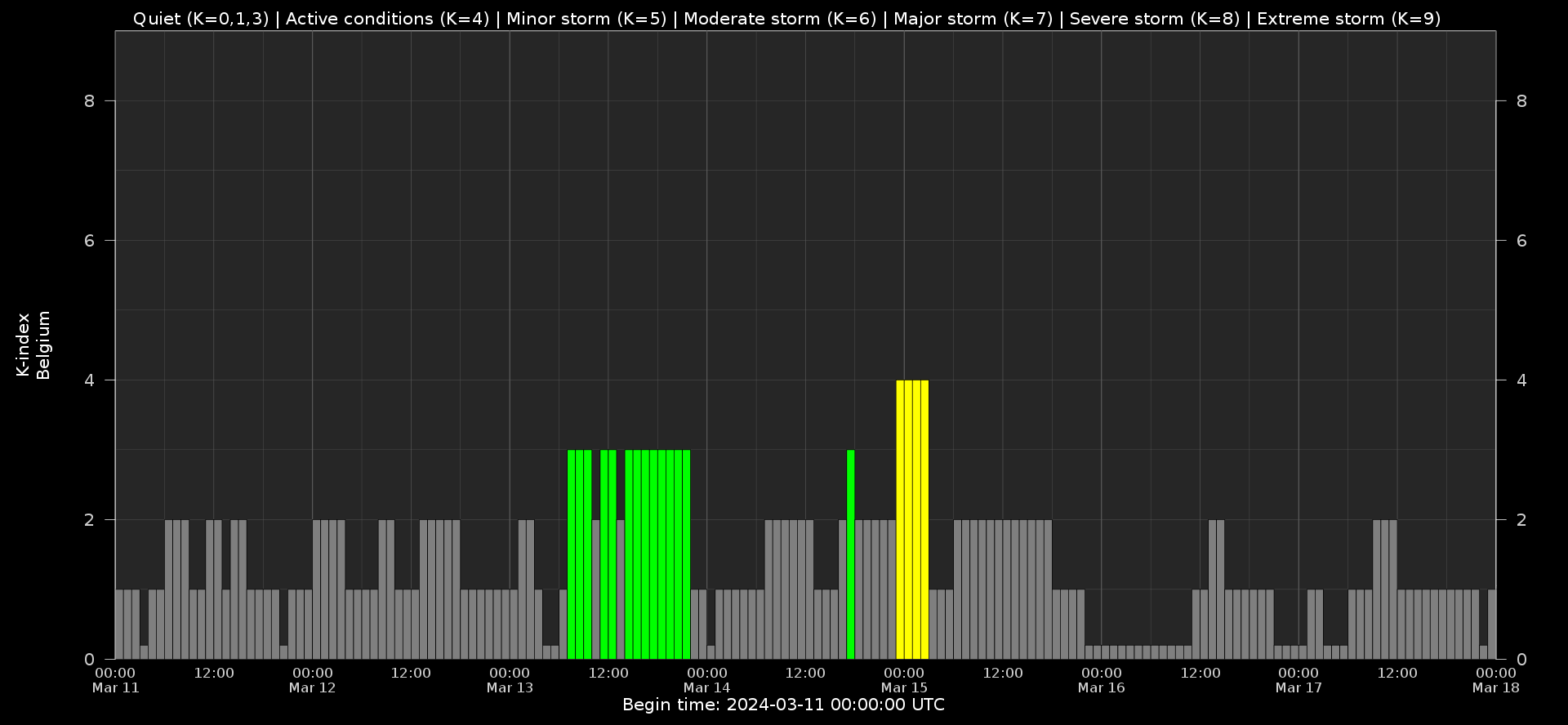Click the 'Moderate storm (K=6)' legend text
Image resolution: width=1568 pixels, height=725 pixels.
coord(780,19)
